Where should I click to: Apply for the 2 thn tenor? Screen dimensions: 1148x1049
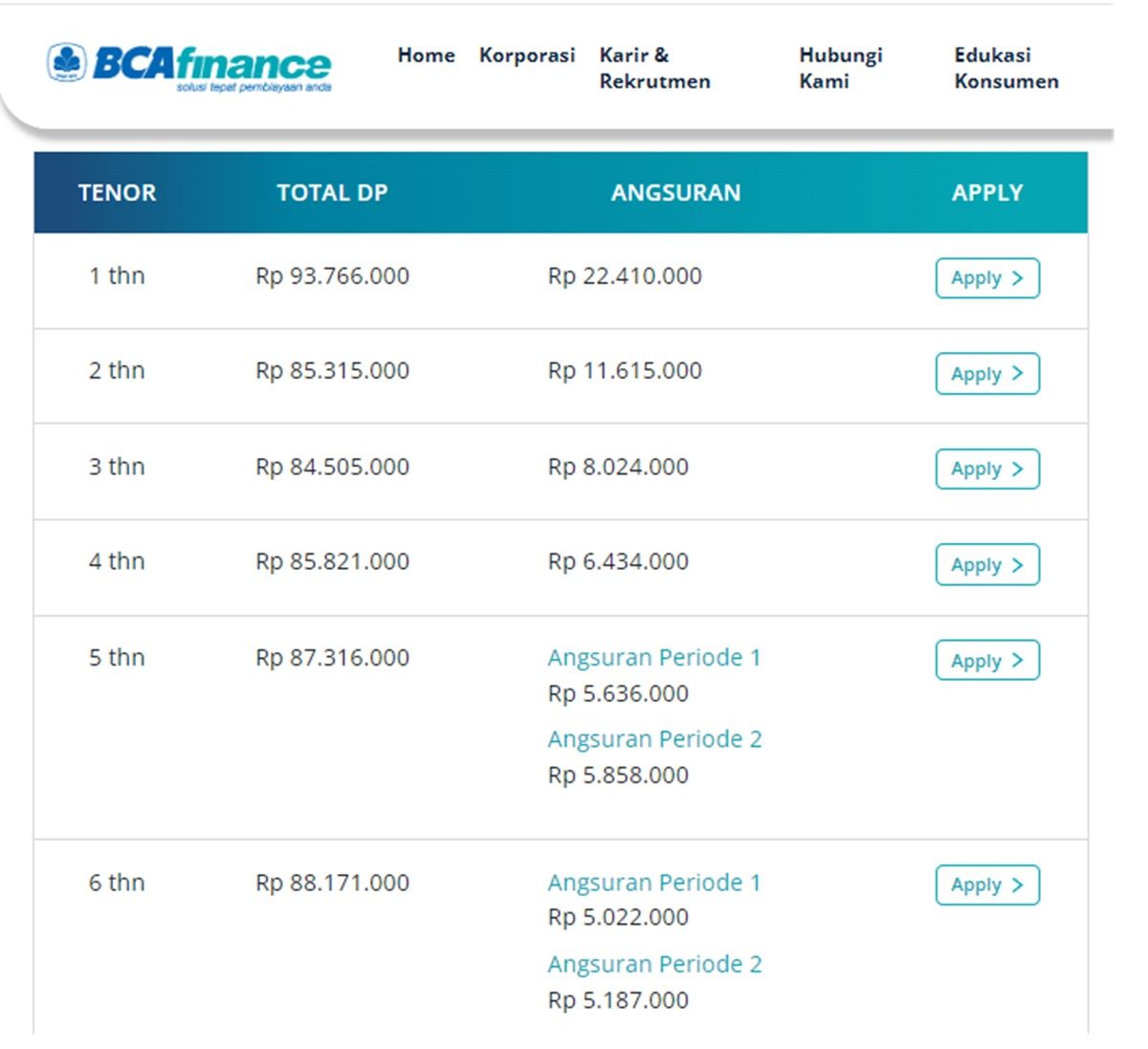click(987, 374)
